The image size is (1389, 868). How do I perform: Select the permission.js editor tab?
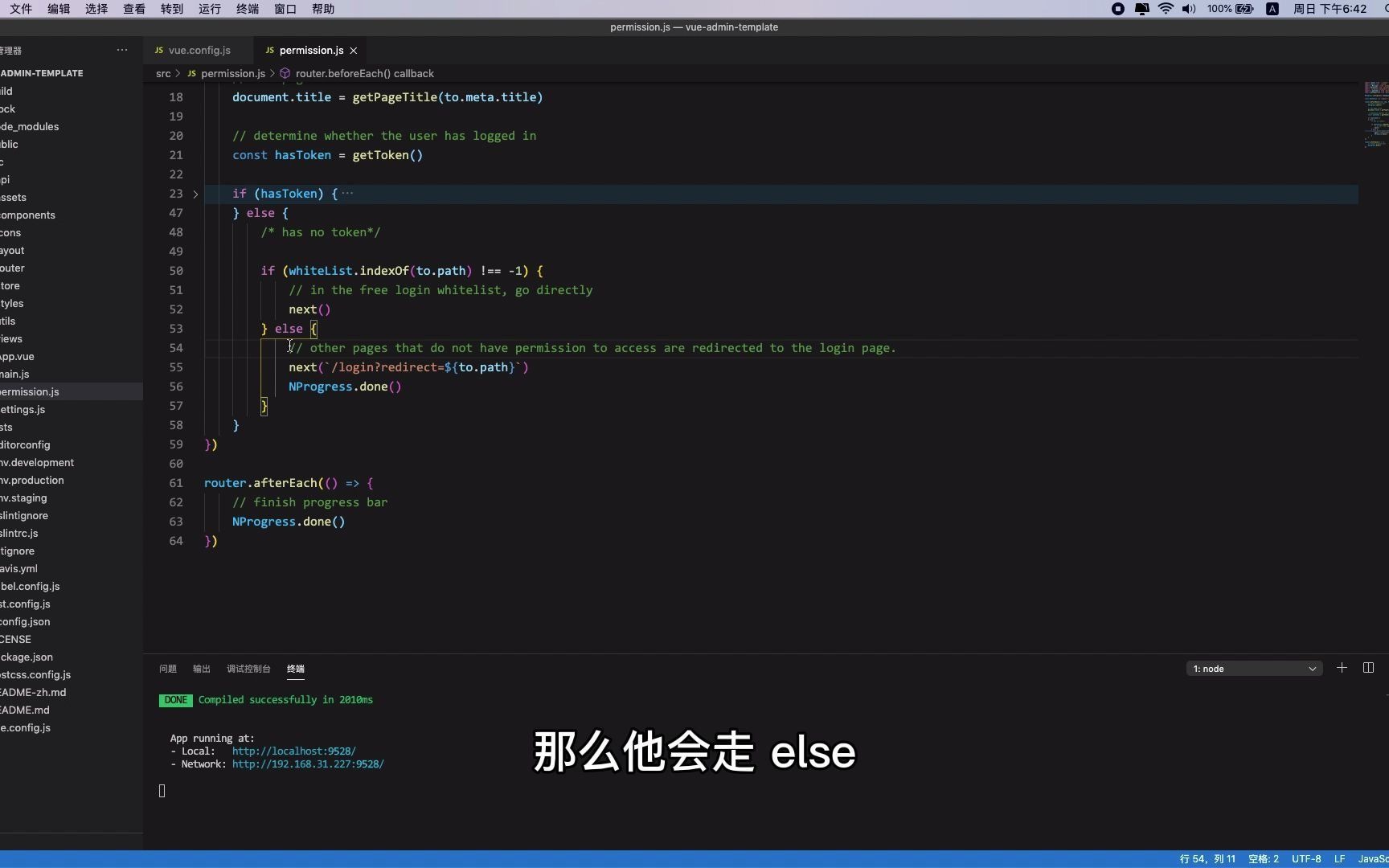(311, 50)
